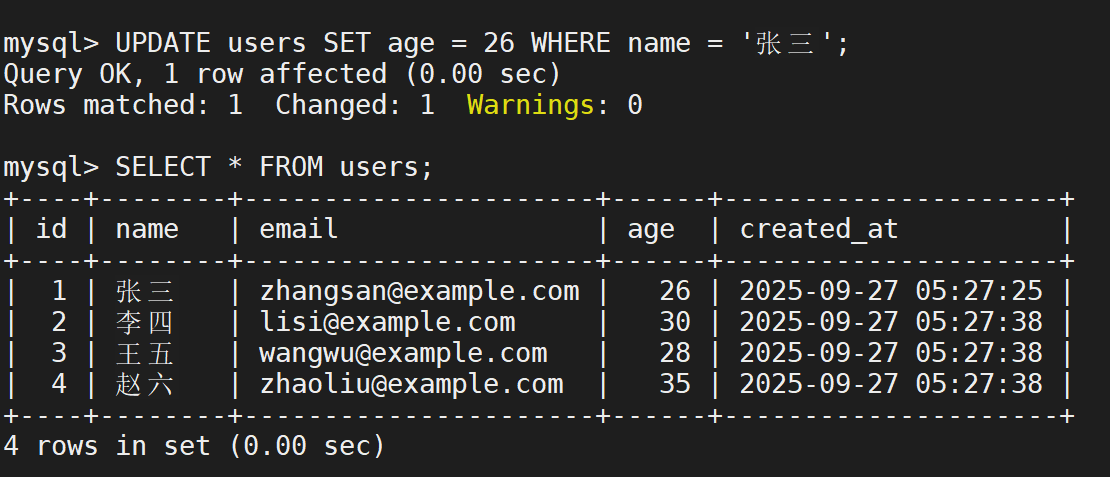Viewport: 1110px width, 477px height.
Task: Click id value 1 in the 张三 row
Action: tap(59, 292)
